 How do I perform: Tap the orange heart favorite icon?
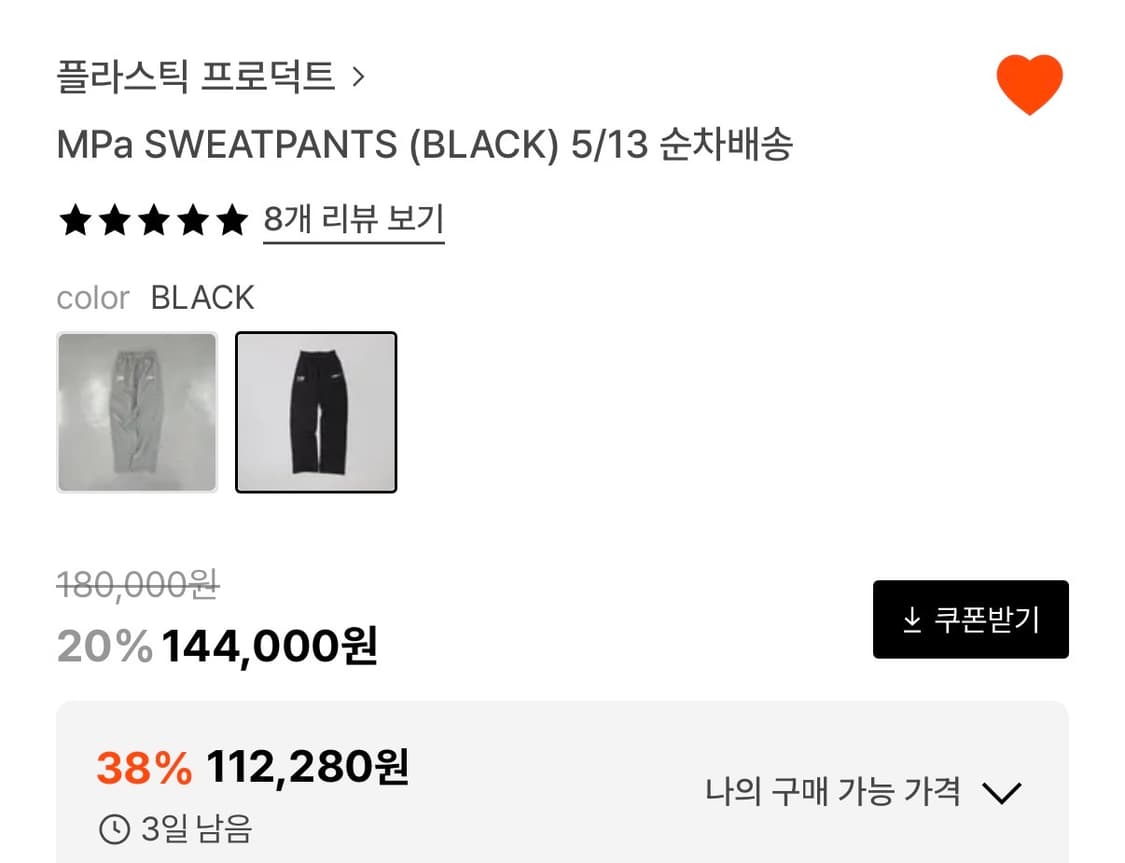pyautogui.click(x=1029, y=84)
